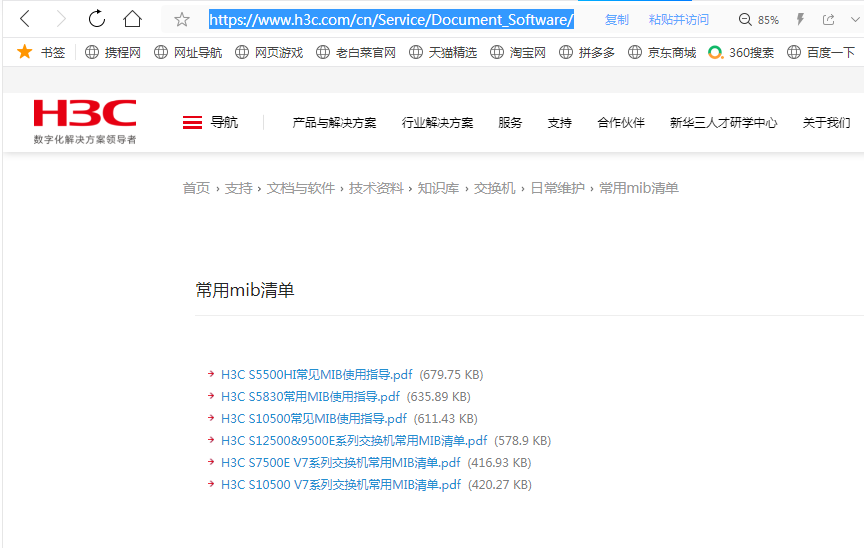The width and height of the screenshot is (864, 548).
Task: Download H3C S10500常见MIB使用指导.pdf
Action: click(314, 419)
